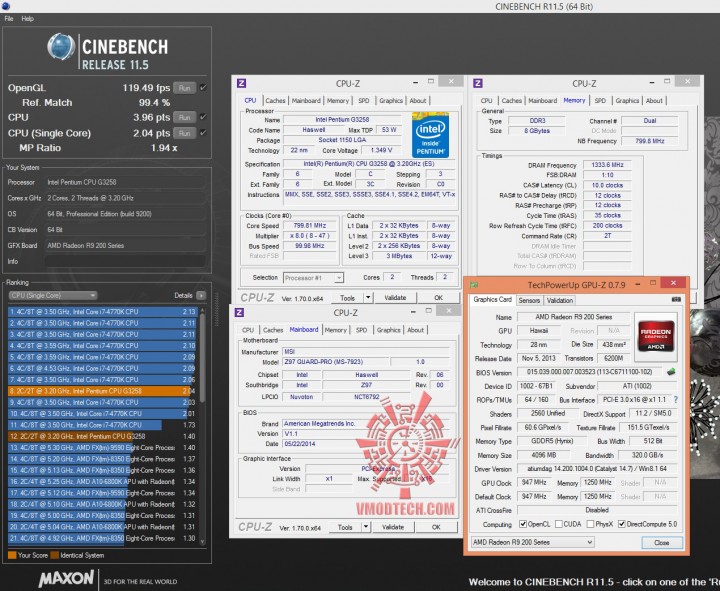This screenshot has width=720, height=591.
Task: Click the GPU-Z screenshot camera icon
Action: click(676, 299)
